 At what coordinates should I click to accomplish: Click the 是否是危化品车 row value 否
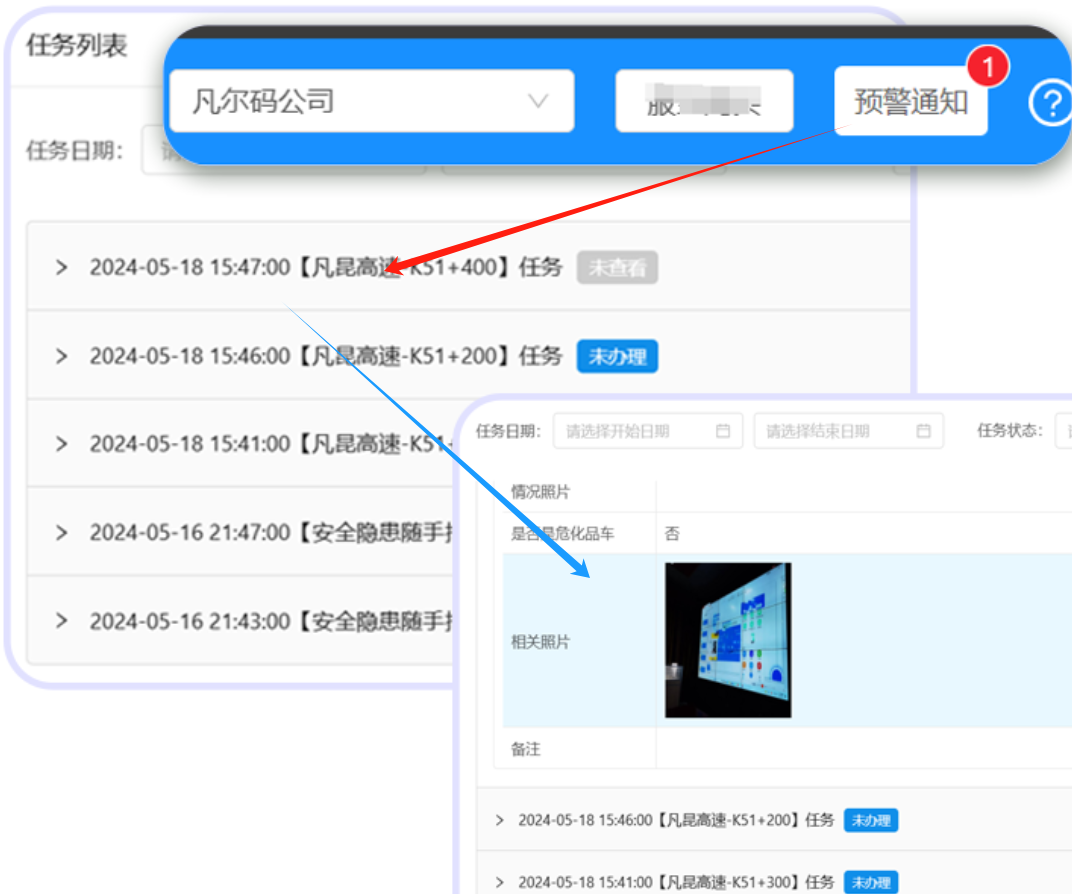point(671,533)
